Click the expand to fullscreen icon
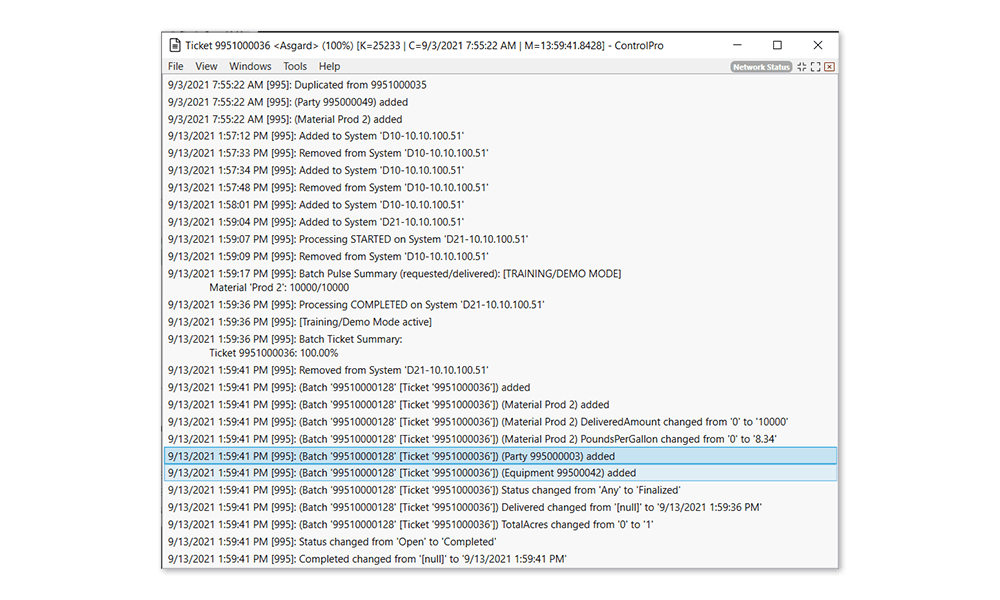The image size is (1000, 600). tap(816, 67)
